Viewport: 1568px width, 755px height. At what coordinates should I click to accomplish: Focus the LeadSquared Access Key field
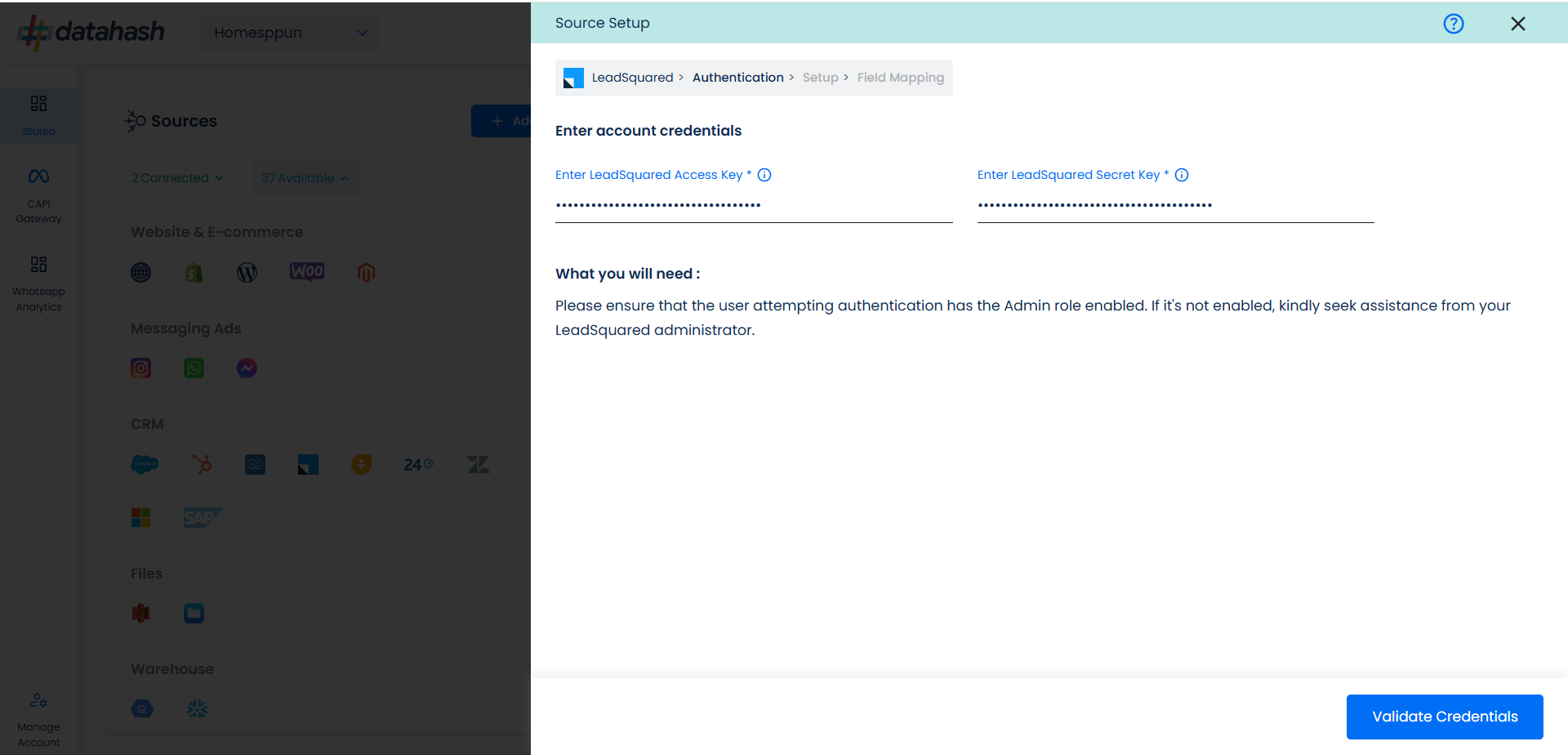754,205
